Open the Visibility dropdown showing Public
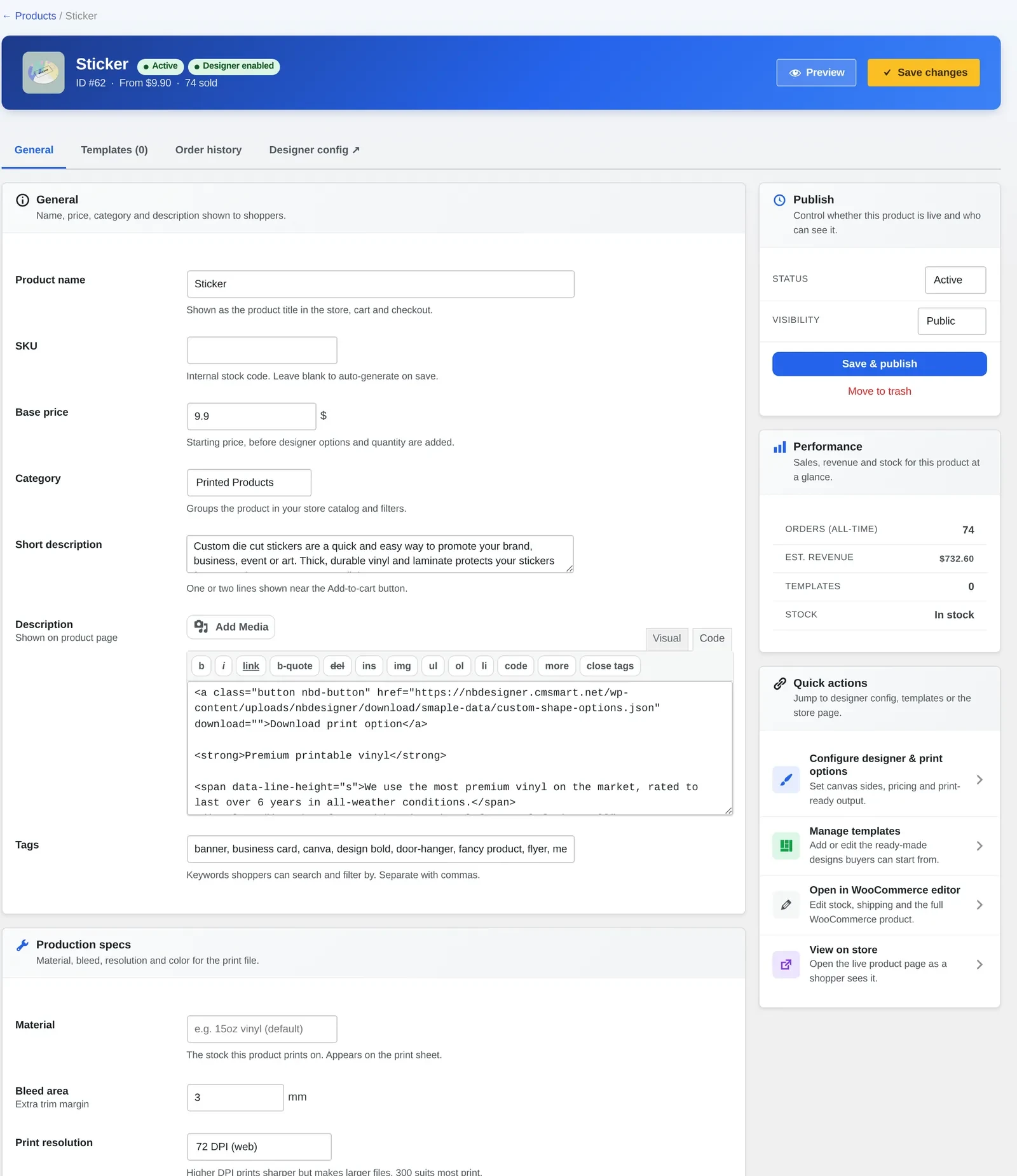The width and height of the screenshot is (1017, 1176). (952, 321)
